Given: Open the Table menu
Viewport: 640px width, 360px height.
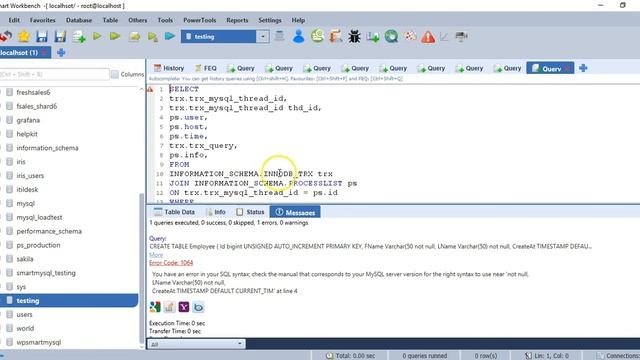Looking at the screenshot, I should pos(110,20).
